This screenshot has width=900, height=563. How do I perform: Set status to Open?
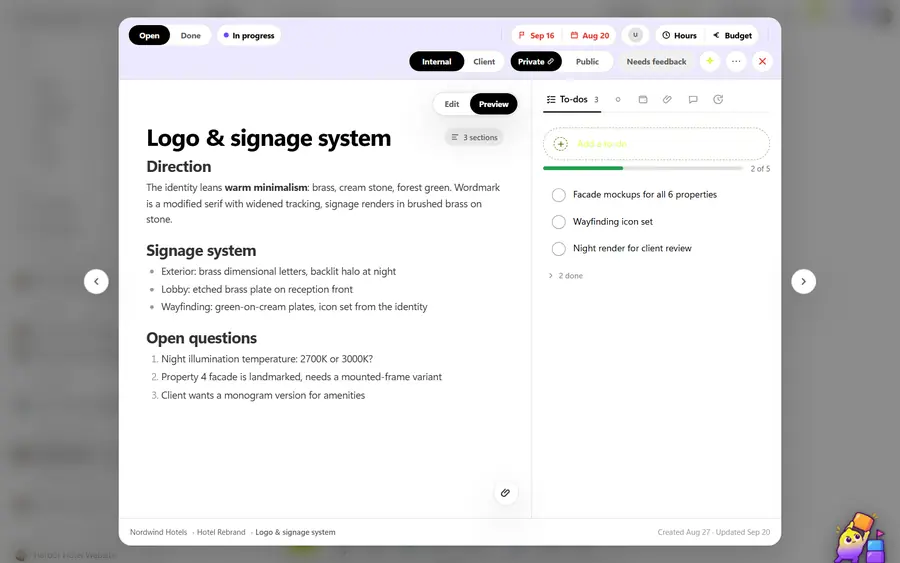[x=149, y=36]
